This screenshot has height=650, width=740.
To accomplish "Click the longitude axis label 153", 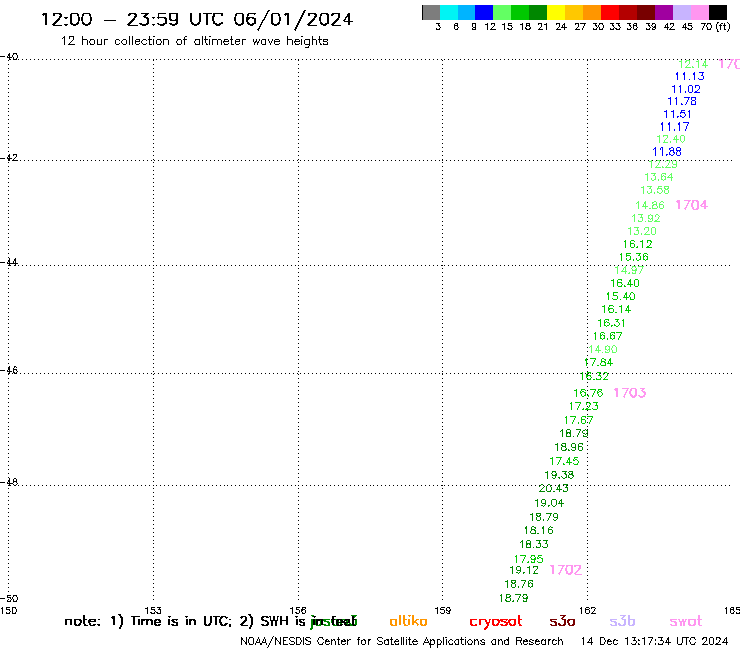I will (x=153, y=611).
